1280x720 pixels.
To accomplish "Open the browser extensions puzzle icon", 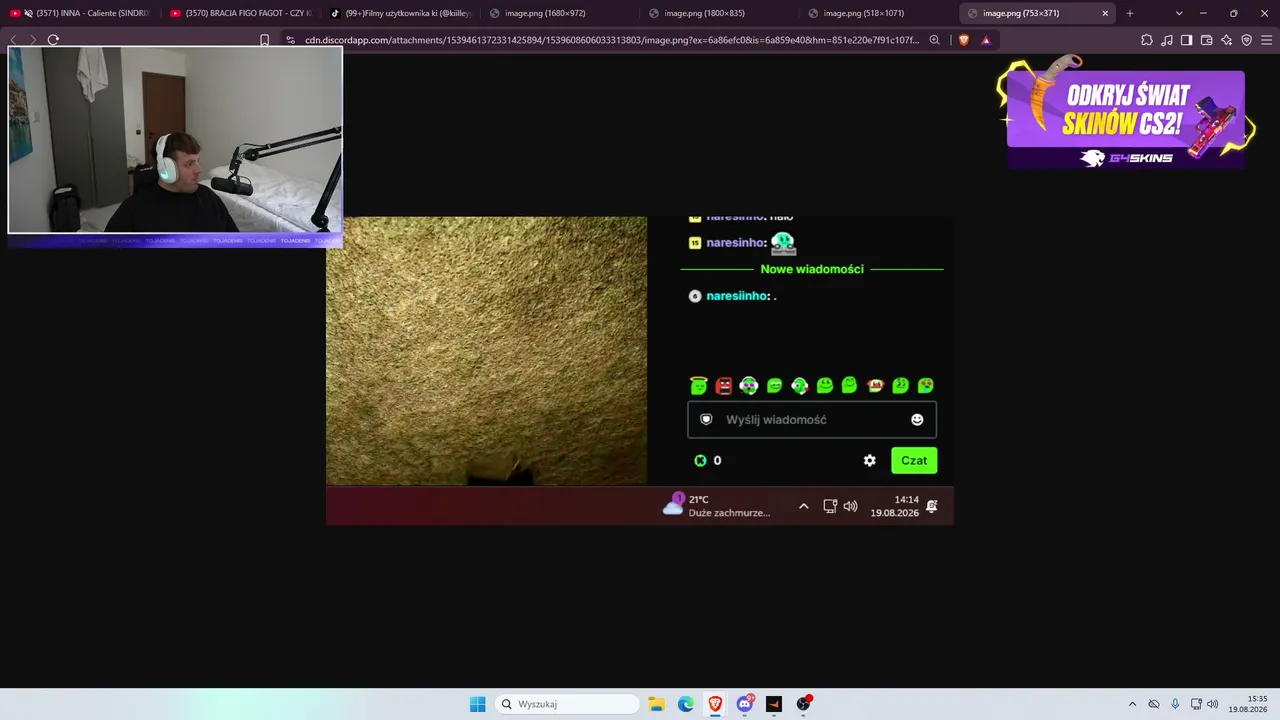I will pyautogui.click(x=1147, y=40).
